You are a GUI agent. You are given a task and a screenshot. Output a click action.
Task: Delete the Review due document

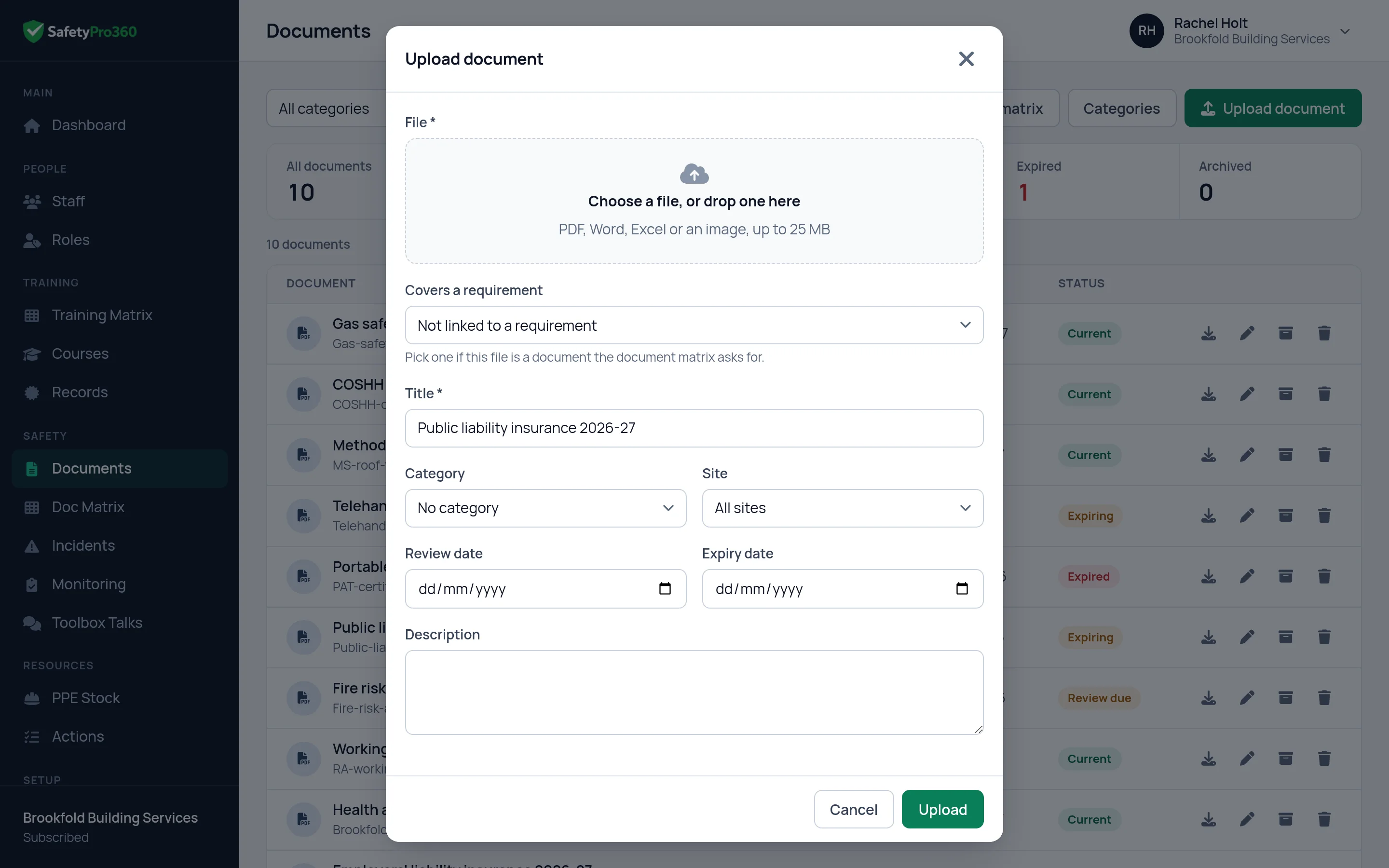[1324, 698]
